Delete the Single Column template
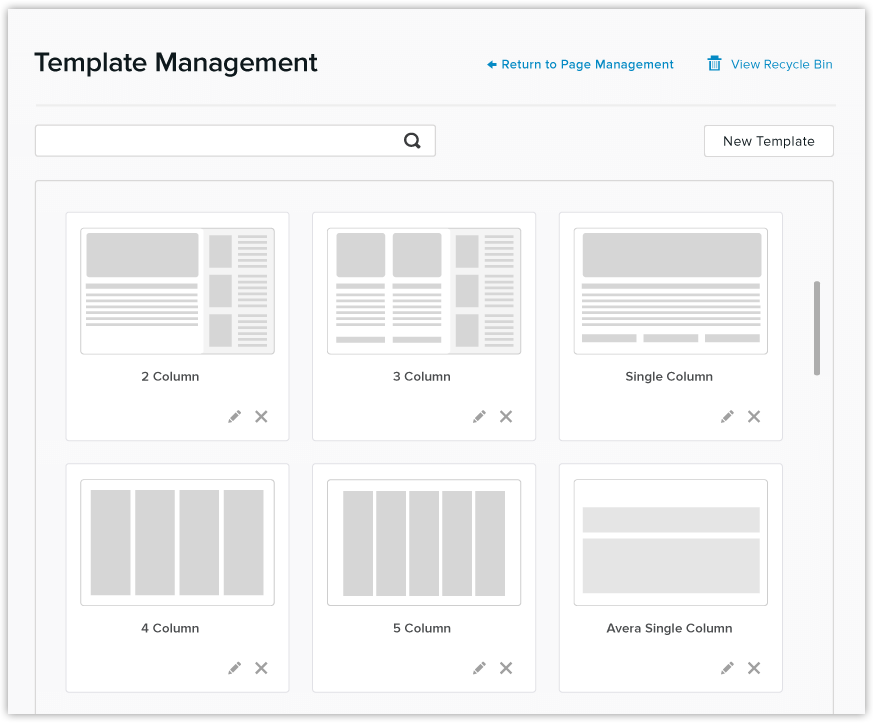The height and width of the screenshot is (723, 873). (754, 416)
